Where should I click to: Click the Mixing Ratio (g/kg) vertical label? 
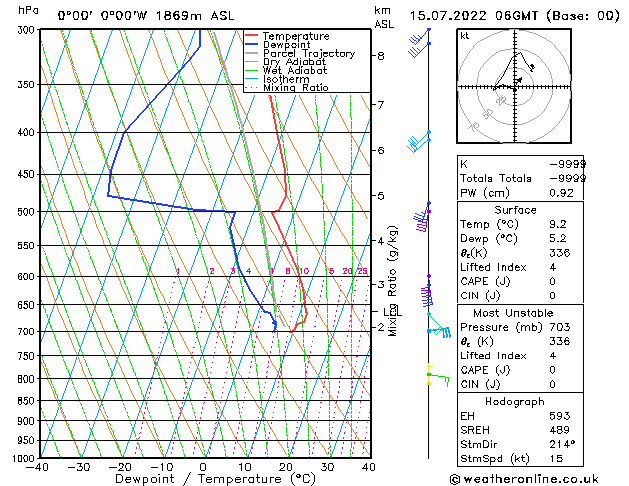pos(392,281)
